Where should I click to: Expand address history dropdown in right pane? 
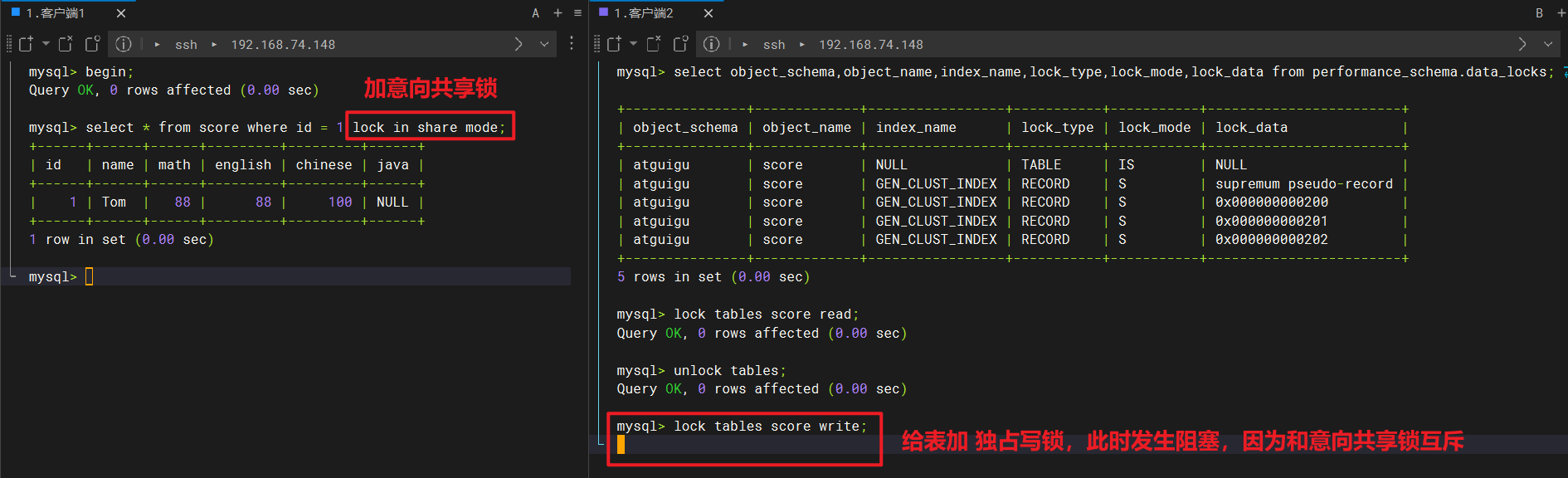1548,44
